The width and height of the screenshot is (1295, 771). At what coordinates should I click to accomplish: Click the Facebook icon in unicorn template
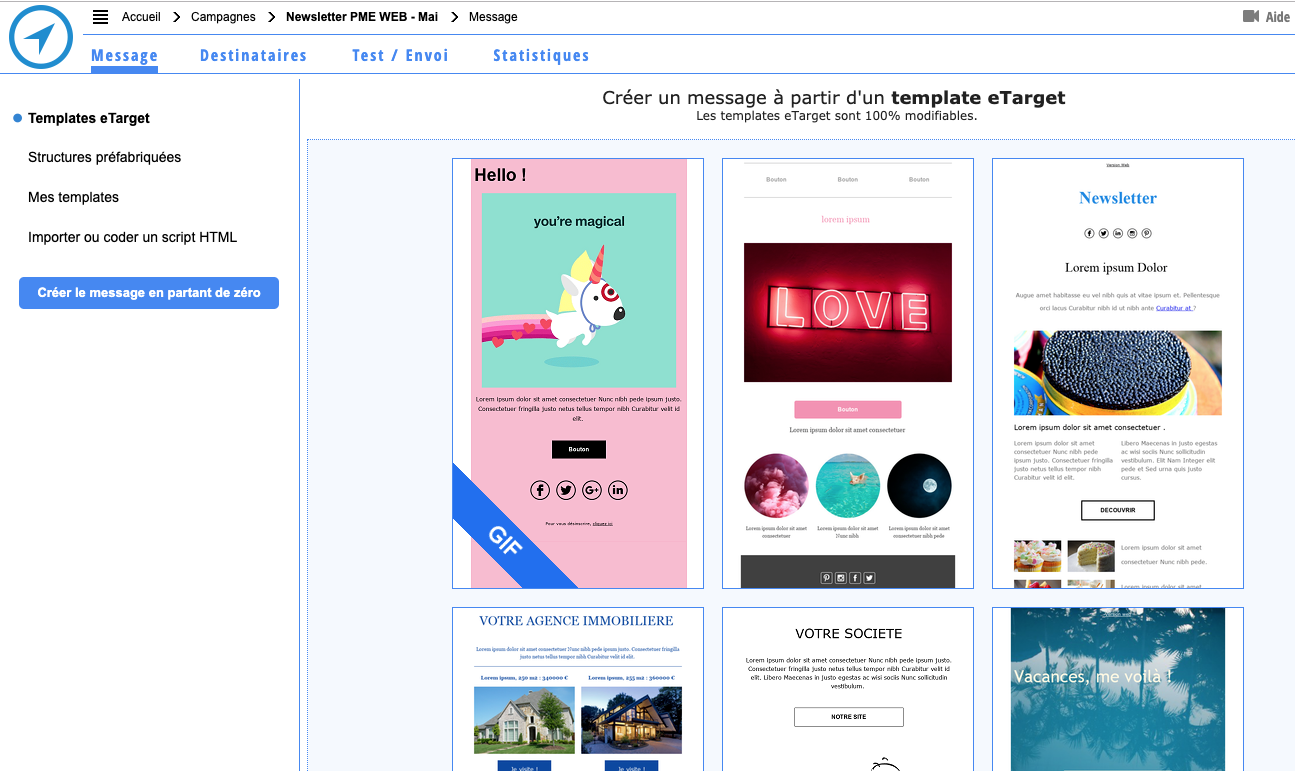pos(540,490)
